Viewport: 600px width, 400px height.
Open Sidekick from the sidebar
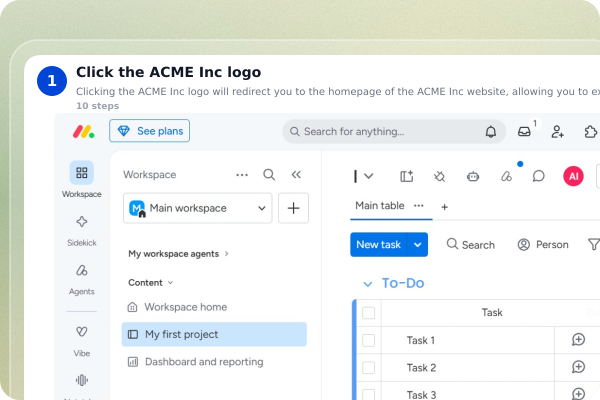82,231
